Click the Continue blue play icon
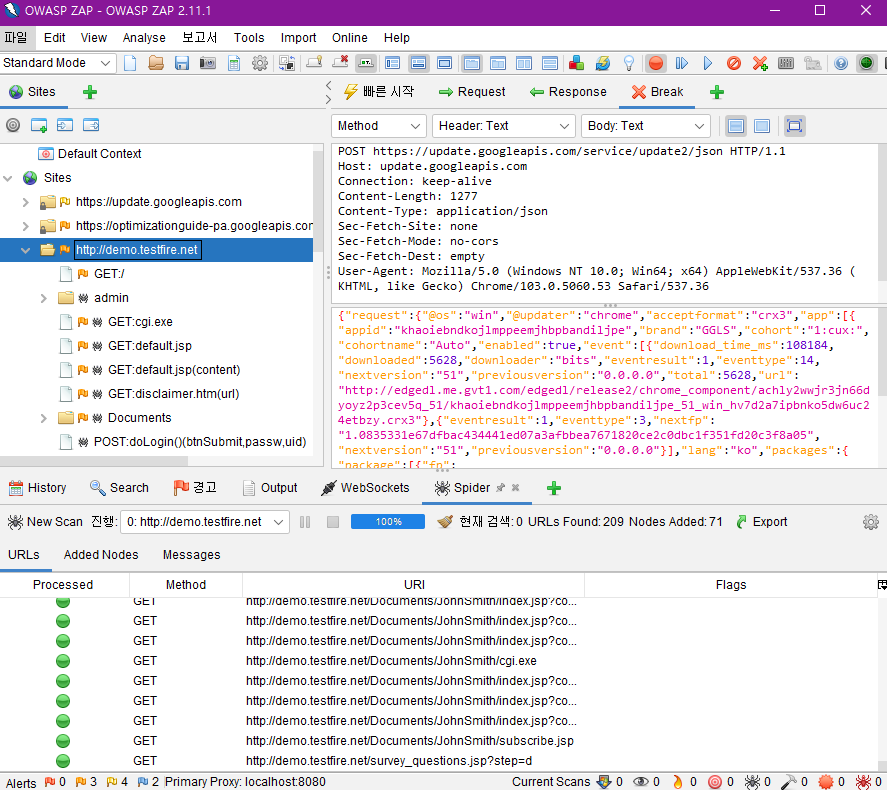Screen dimensions: 887x790 708,63
